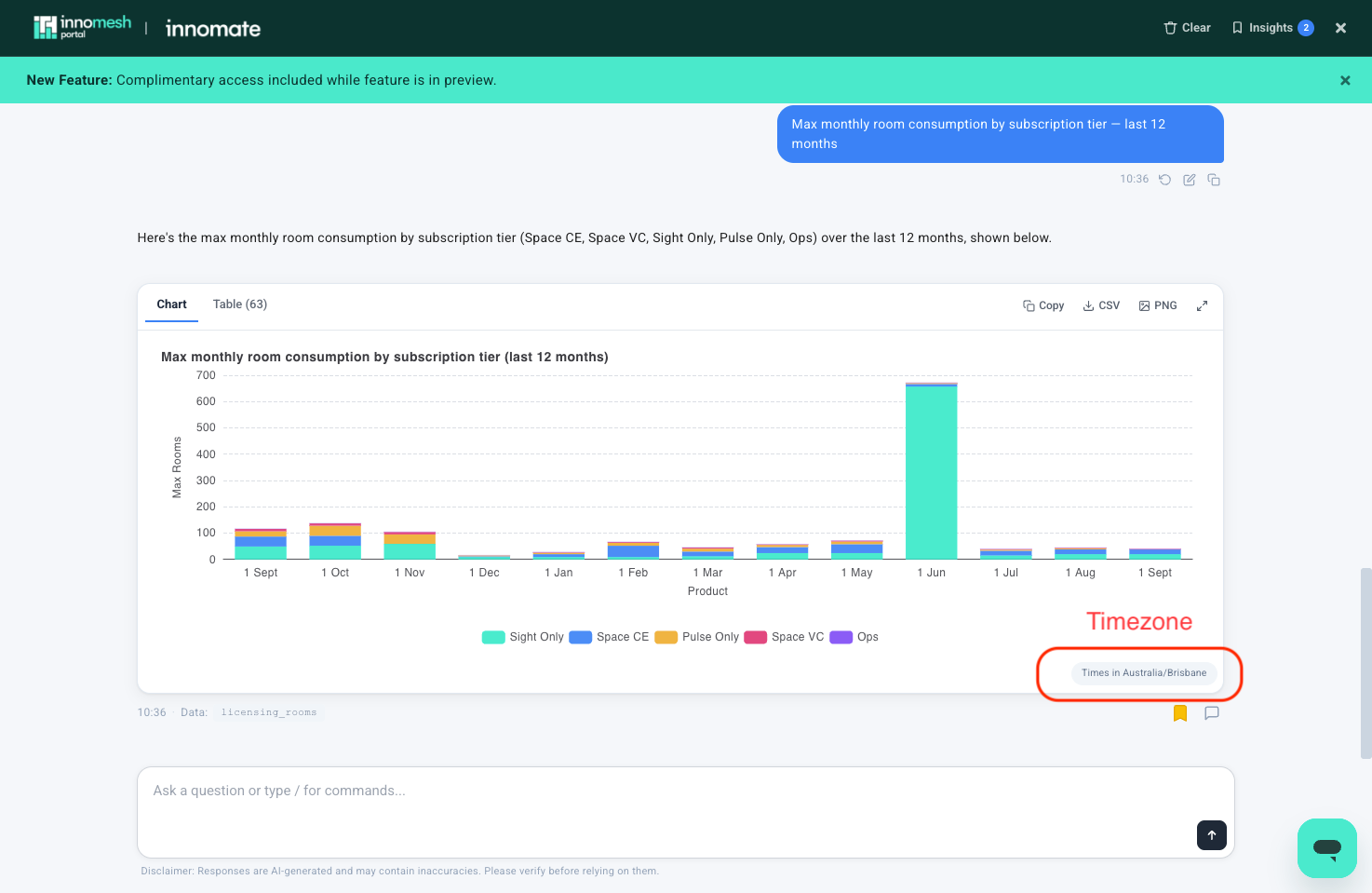Click the 1 Jun bar in chart
Image resolution: width=1372 pixels, height=893 pixels.
click(x=932, y=471)
